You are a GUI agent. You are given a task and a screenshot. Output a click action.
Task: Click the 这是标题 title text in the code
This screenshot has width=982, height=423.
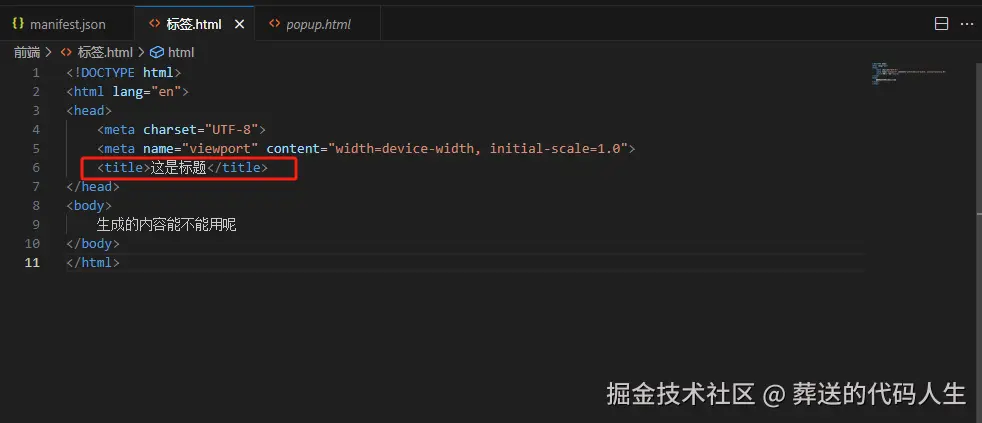click(x=178, y=168)
